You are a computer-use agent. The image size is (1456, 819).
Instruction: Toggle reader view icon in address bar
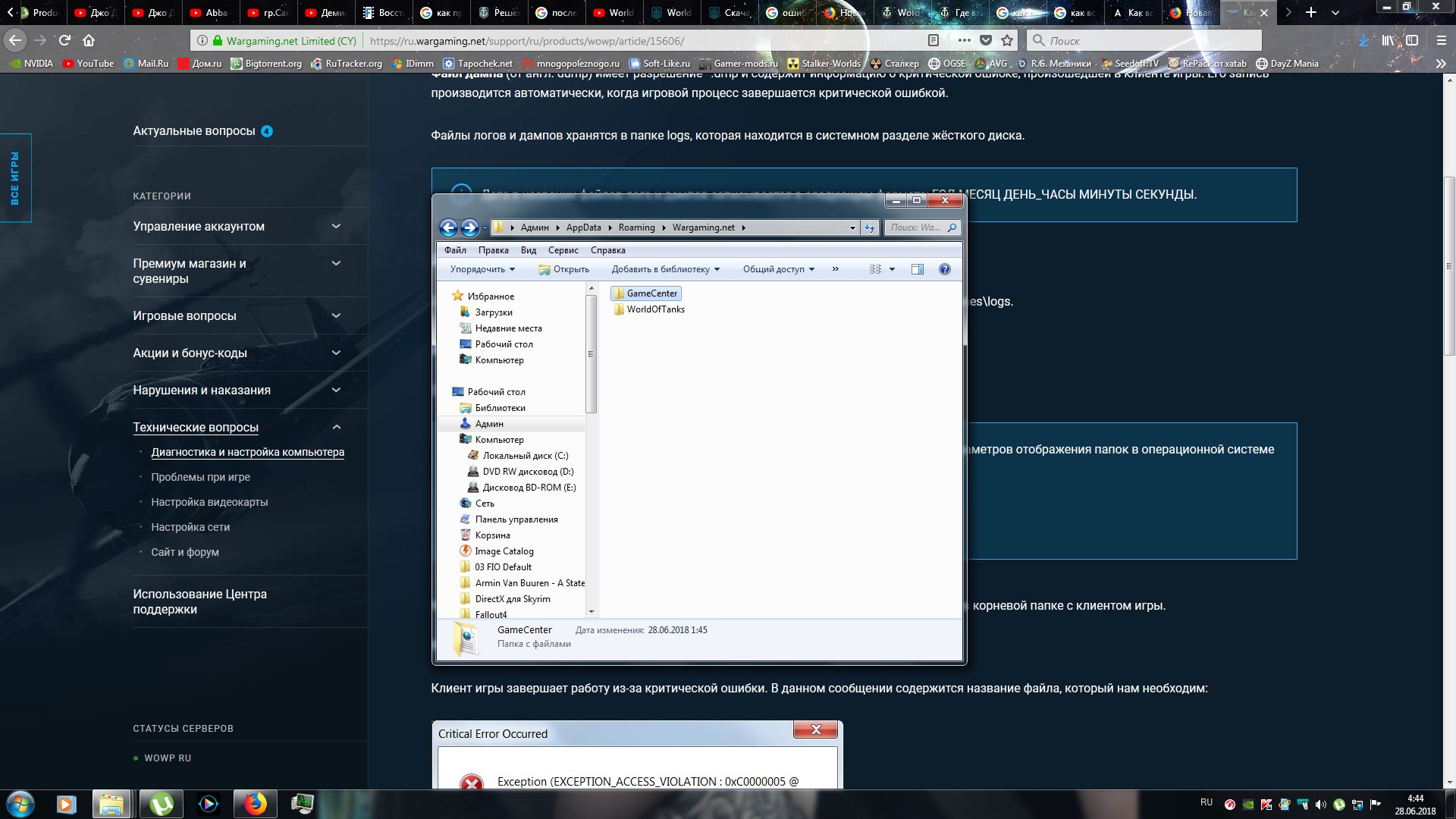934,41
